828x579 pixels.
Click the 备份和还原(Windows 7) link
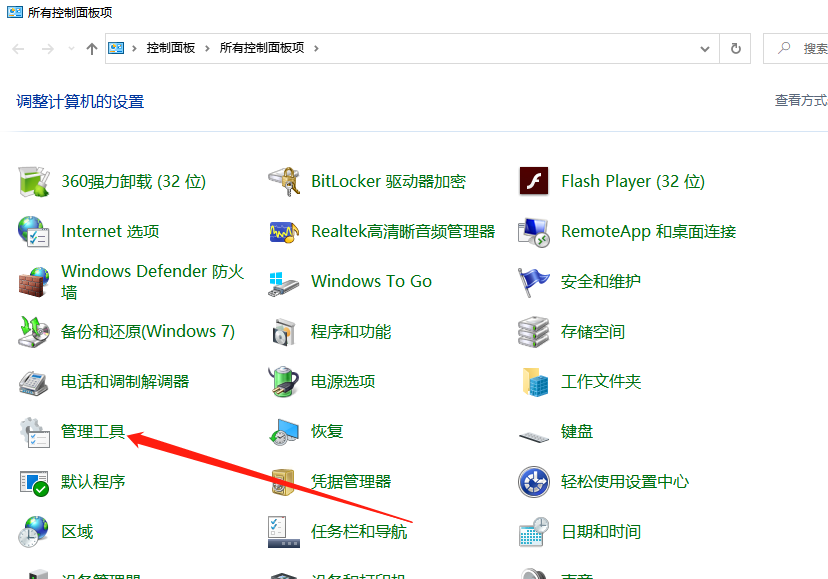[148, 332]
